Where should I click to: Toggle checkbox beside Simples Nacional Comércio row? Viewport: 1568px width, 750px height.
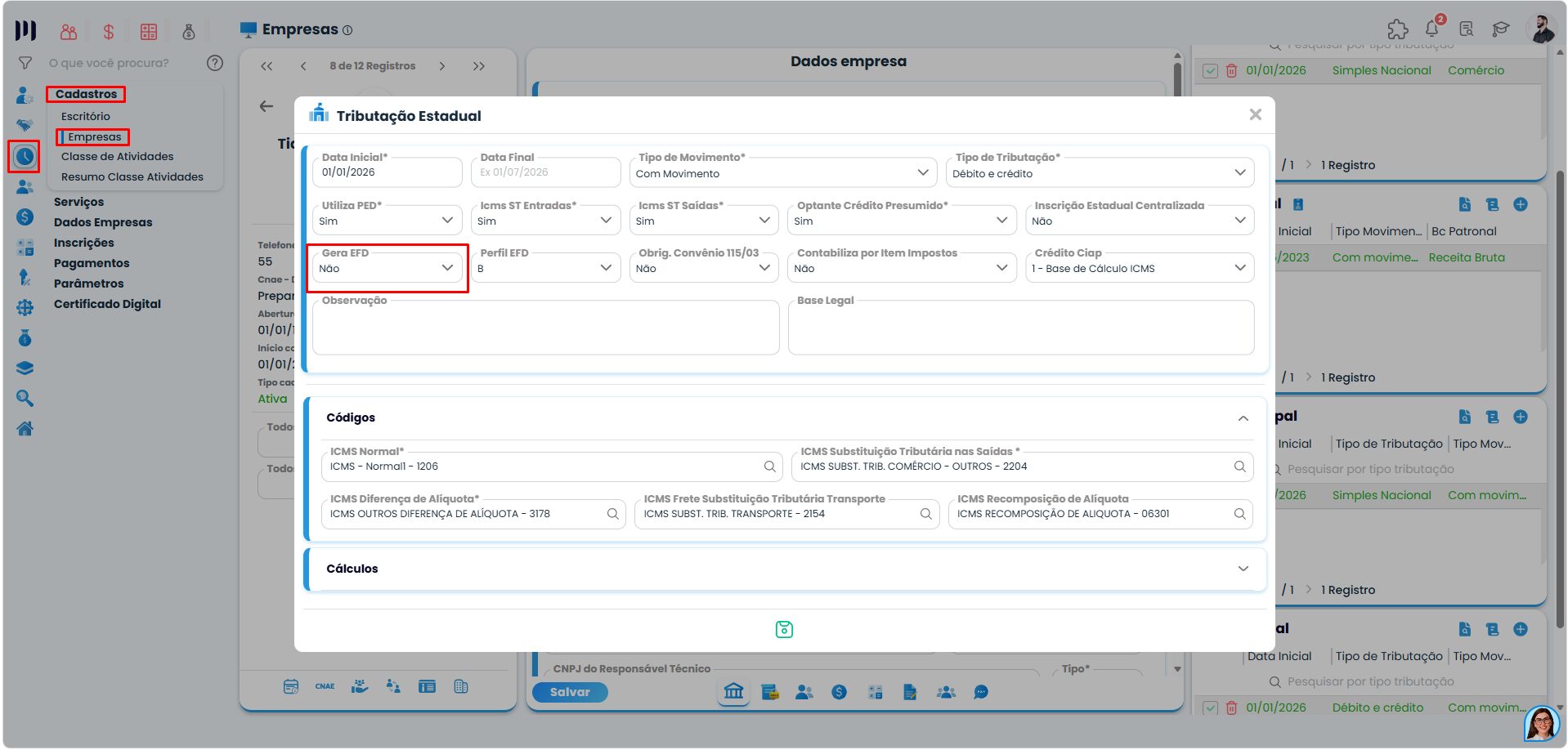pyautogui.click(x=1211, y=71)
